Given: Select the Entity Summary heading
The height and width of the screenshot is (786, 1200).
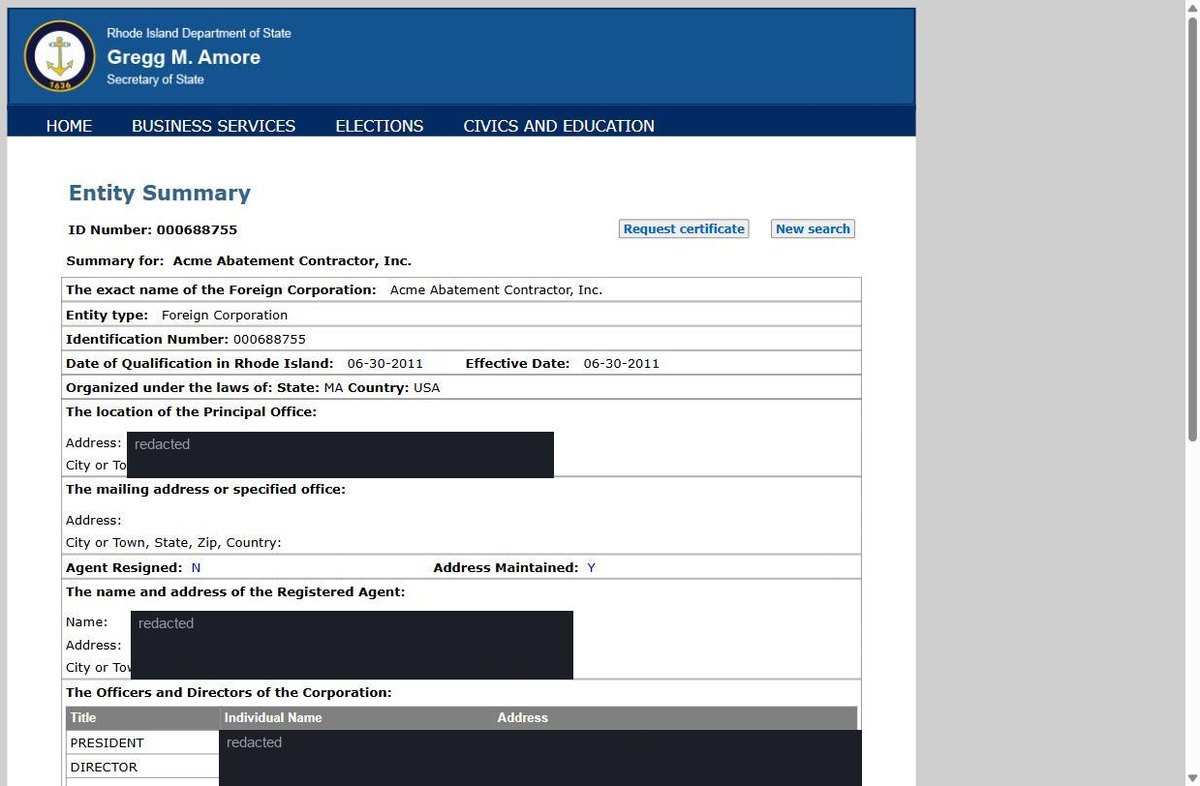Looking at the screenshot, I should tap(159, 193).
